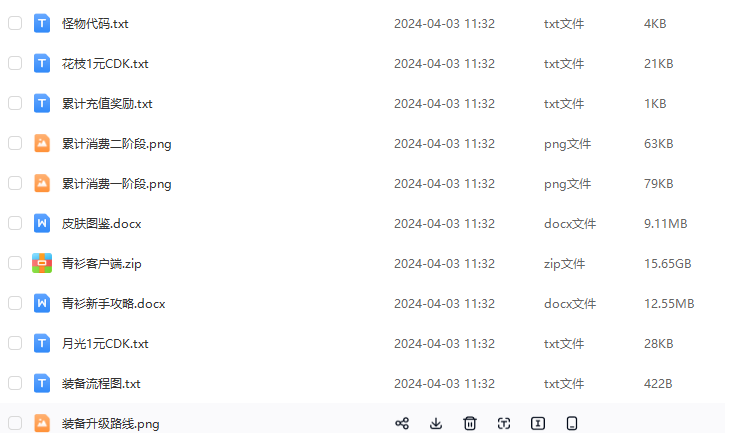Click the phone icon in the row actions
This screenshot has height=433, width=741.
pos(572,423)
